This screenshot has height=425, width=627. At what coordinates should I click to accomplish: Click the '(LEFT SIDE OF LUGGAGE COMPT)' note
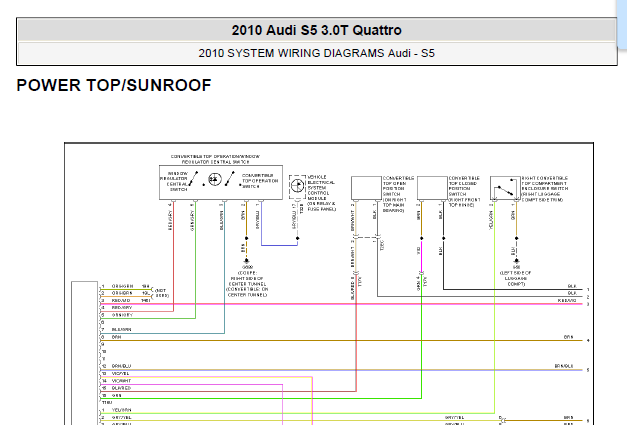(515, 278)
